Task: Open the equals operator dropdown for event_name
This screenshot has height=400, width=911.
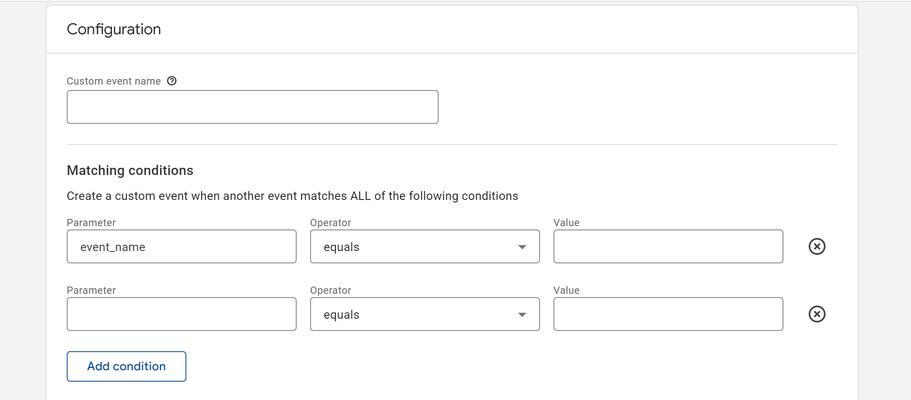Action: [x=424, y=247]
